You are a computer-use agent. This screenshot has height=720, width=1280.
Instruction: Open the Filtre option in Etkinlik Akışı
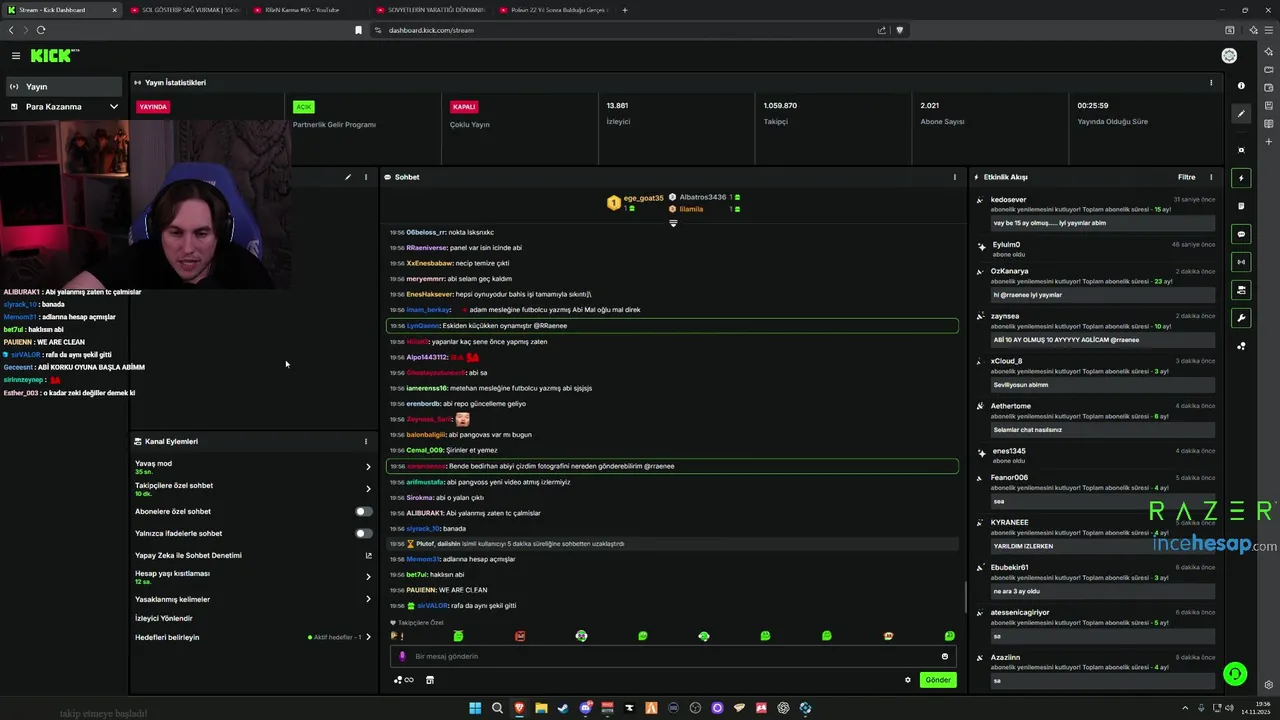[1186, 177]
